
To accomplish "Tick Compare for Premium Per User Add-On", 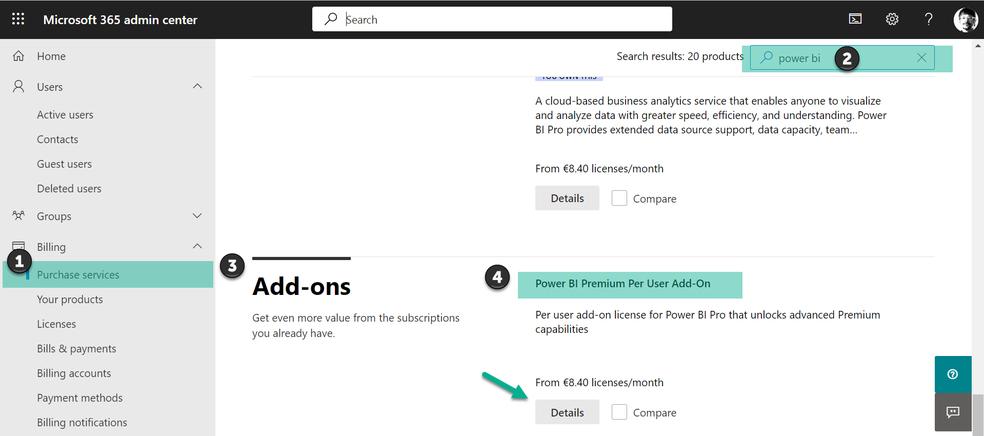I will coord(619,412).
